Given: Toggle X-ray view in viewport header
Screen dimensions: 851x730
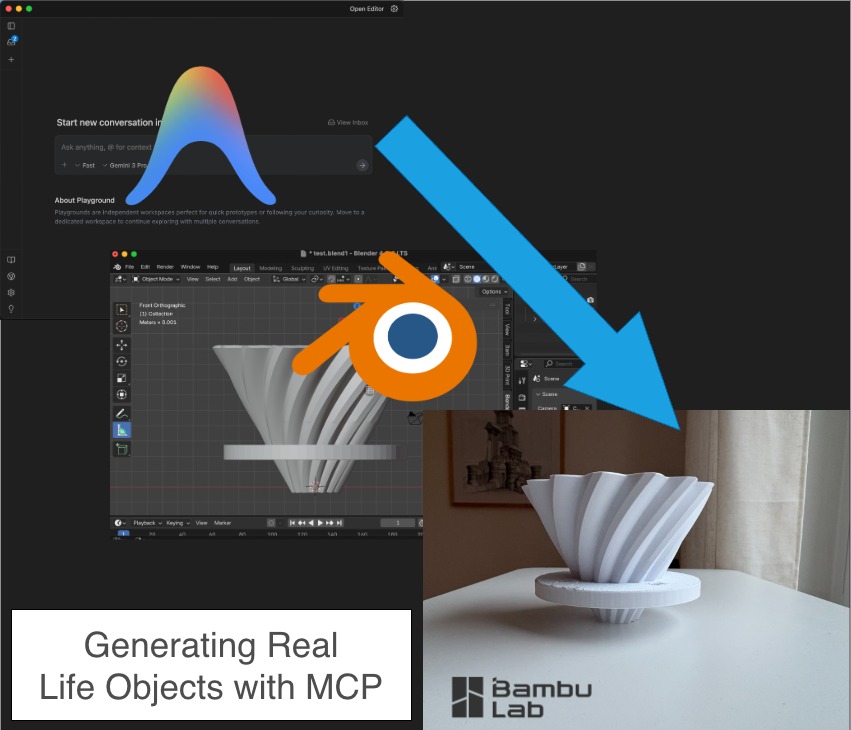Looking at the screenshot, I should [x=456, y=279].
